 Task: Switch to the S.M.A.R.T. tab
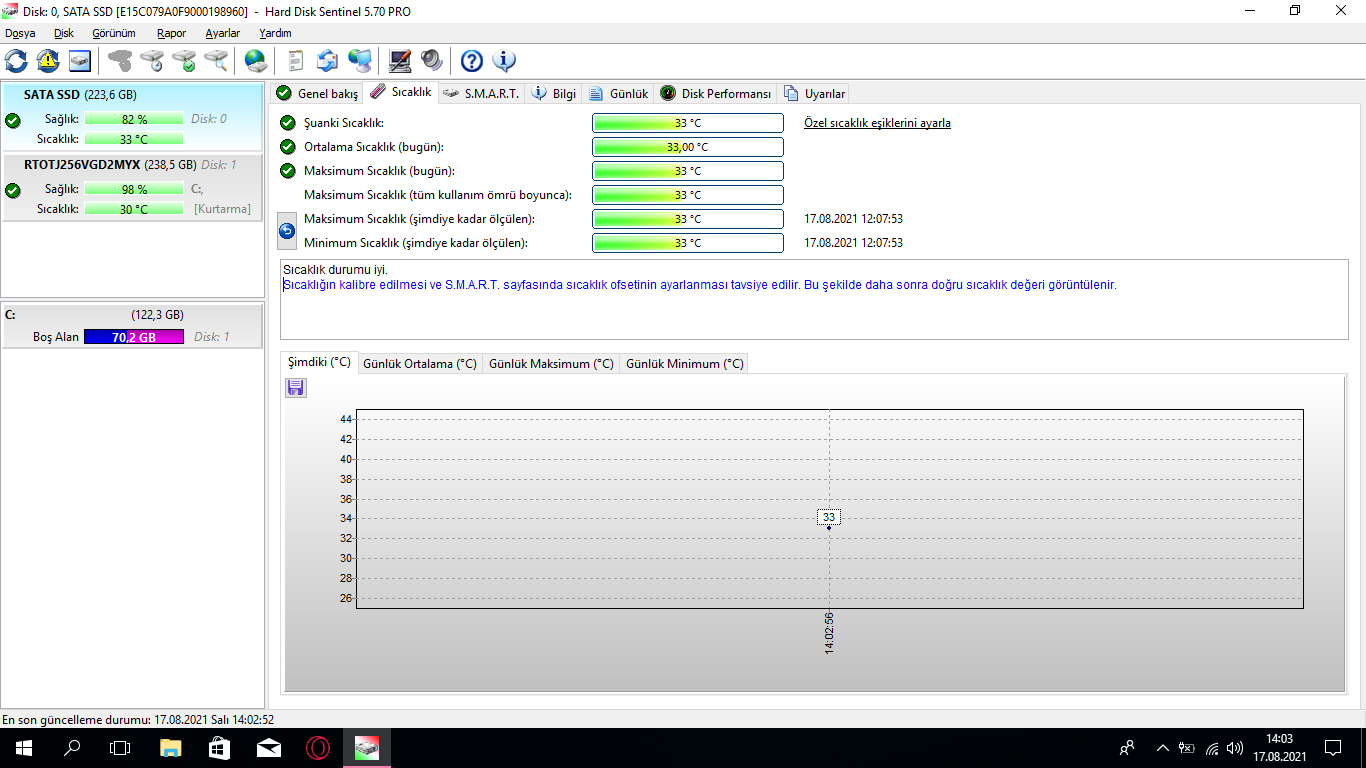coord(480,94)
